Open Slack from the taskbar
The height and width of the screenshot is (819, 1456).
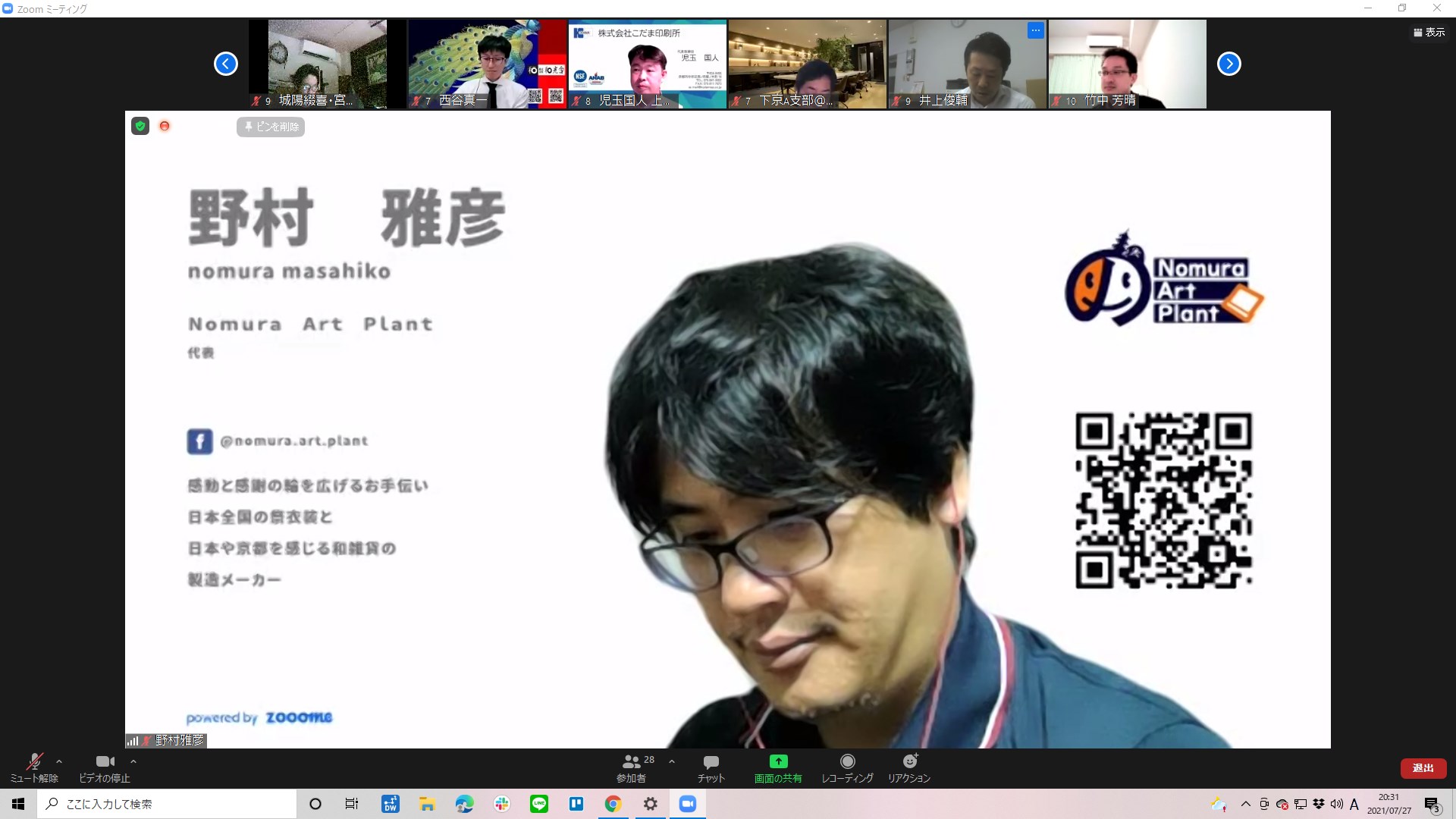pos(502,804)
